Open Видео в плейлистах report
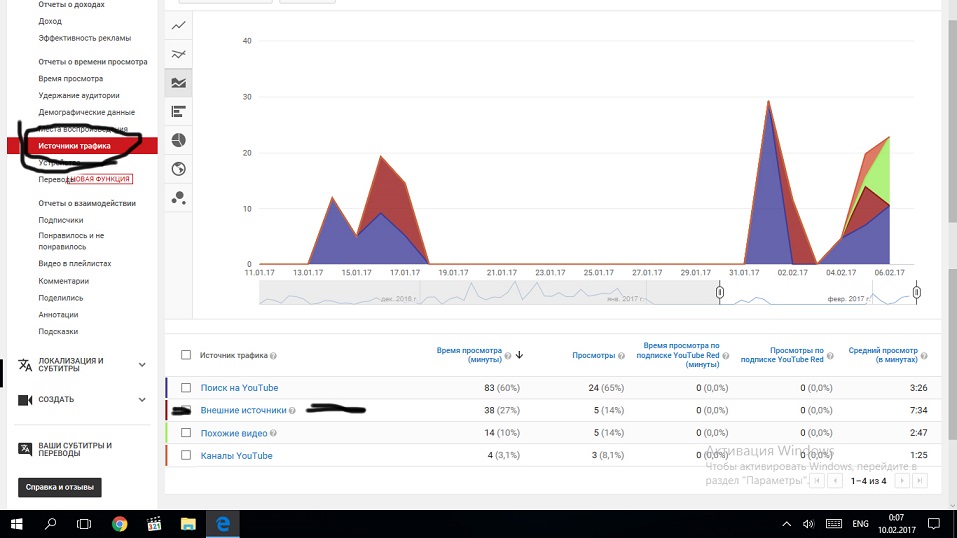Image resolution: width=957 pixels, height=538 pixels. pyautogui.click(x=74, y=264)
